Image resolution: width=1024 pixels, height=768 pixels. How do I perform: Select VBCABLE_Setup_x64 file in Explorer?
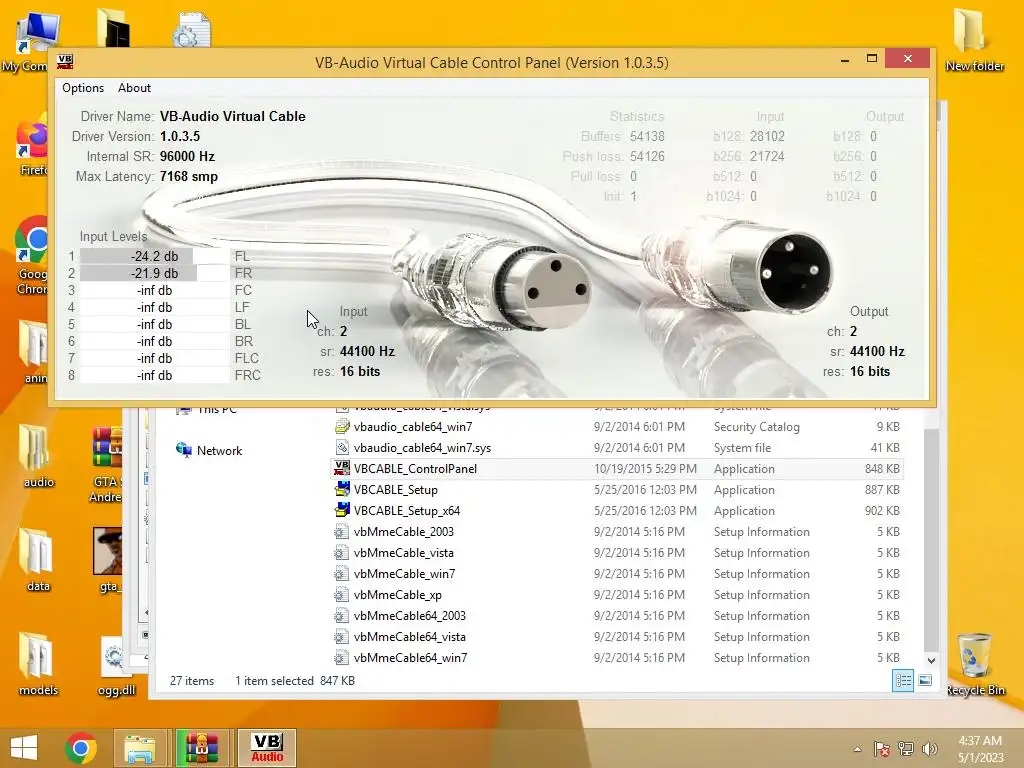coord(617,511)
